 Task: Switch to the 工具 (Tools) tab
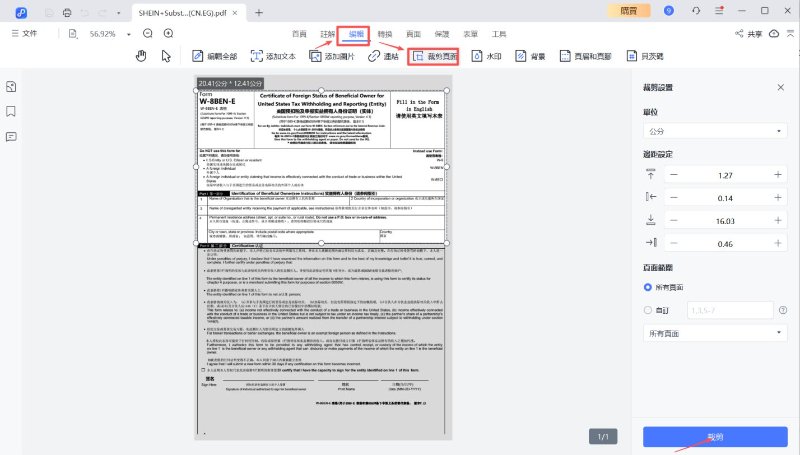point(499,34)
